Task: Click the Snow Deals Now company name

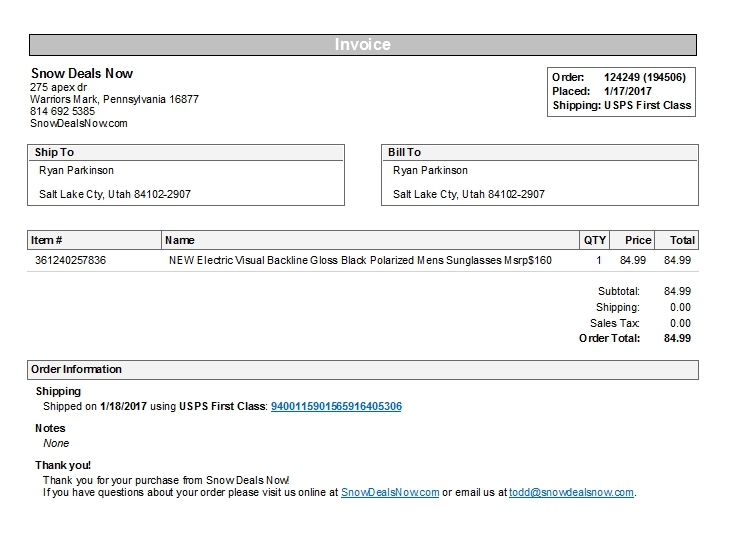Action: 82,73
